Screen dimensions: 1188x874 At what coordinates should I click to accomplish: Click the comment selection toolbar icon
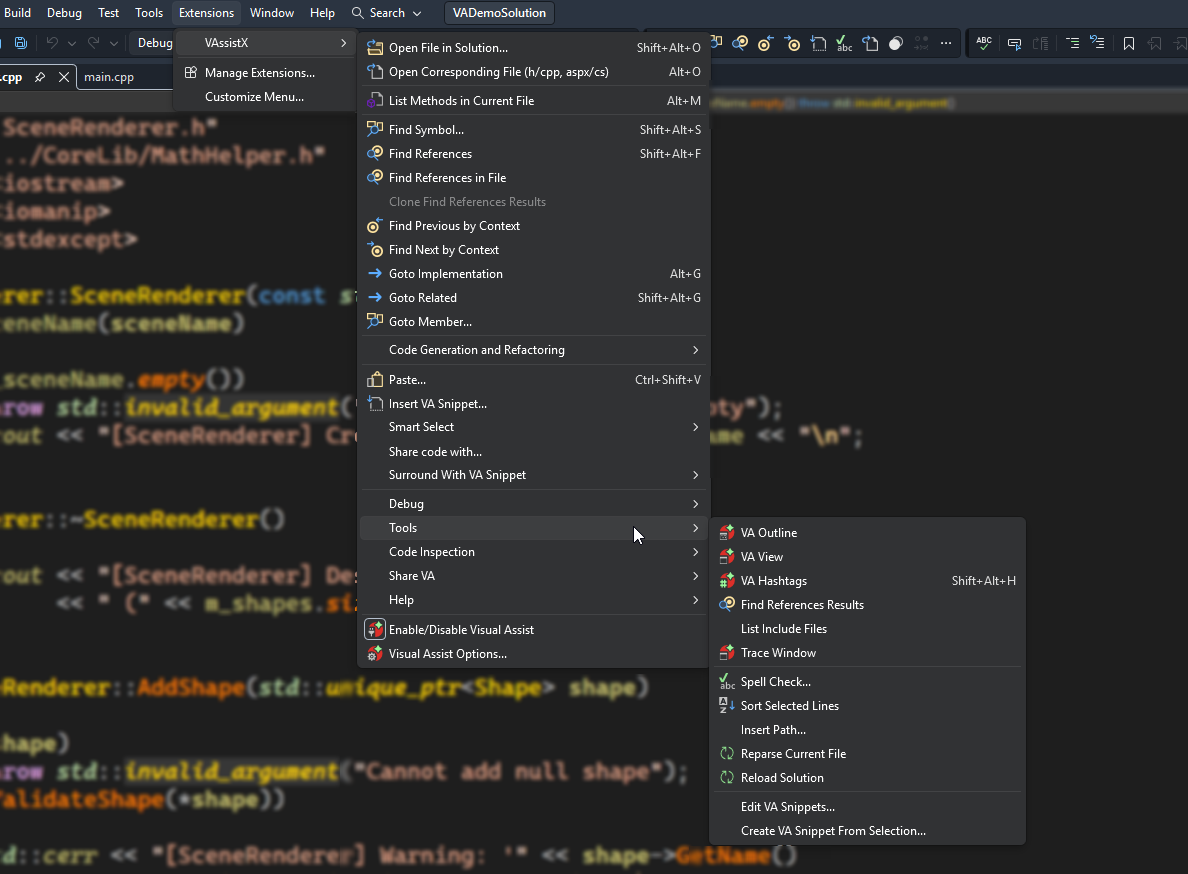pos(1014,43)
